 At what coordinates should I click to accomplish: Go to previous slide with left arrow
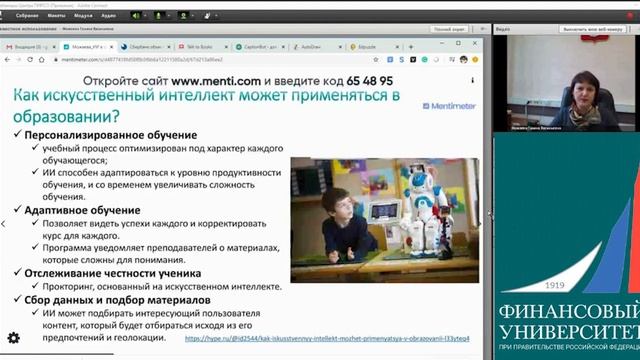pos(3,224)
